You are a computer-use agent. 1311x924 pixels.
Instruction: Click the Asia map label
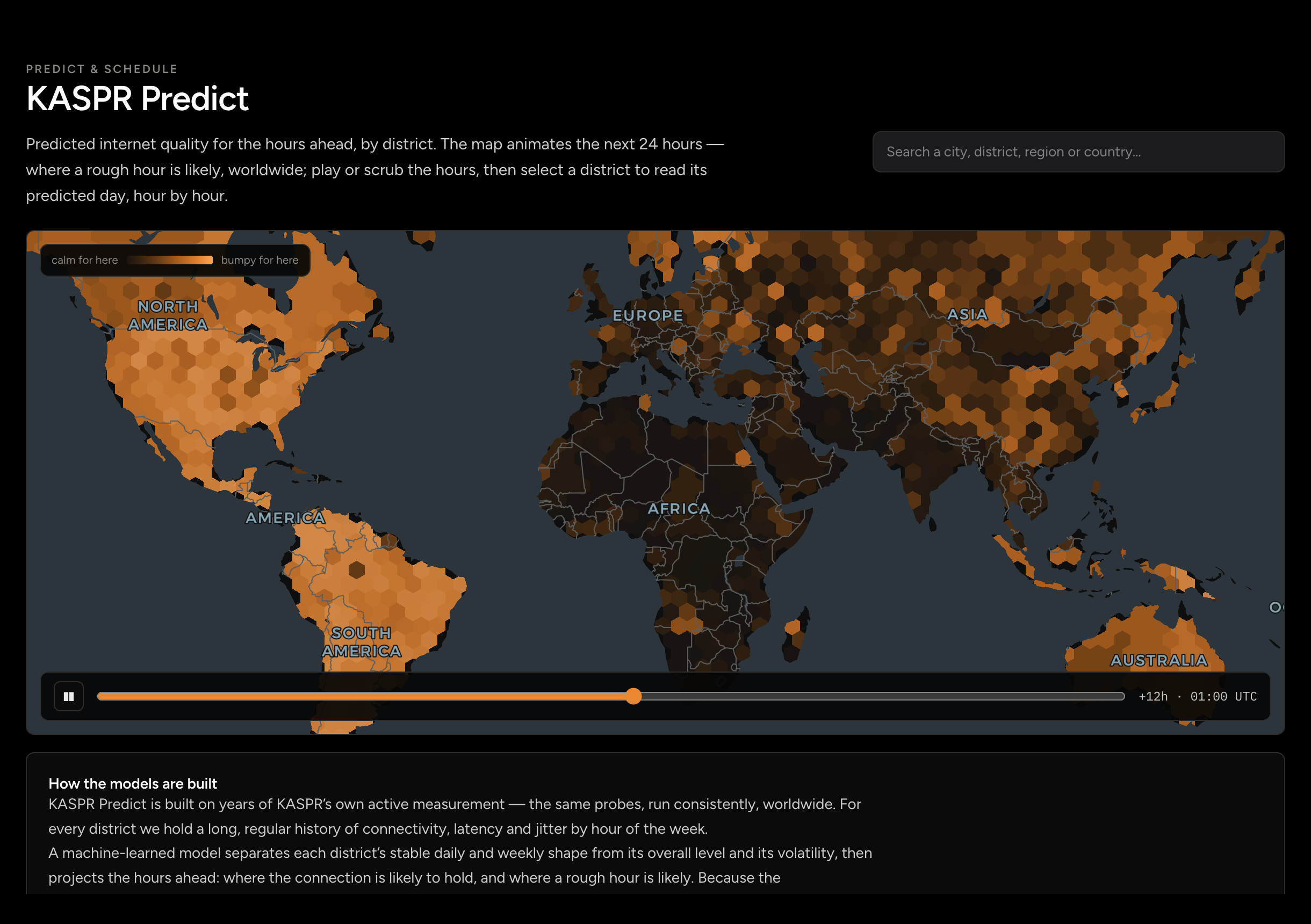[x=967, y=314]
